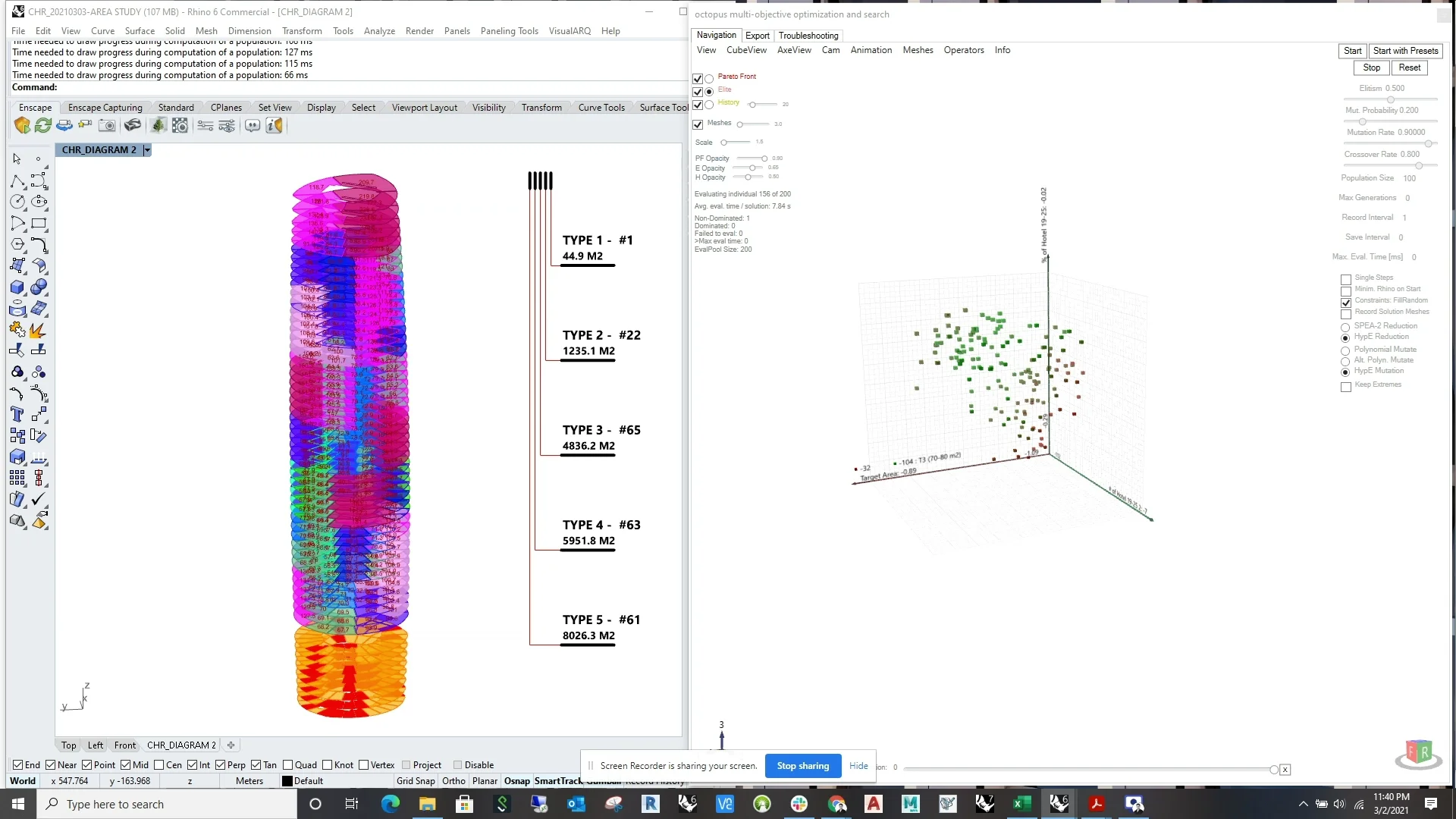Open the Enscape asset library tree icon
This screenshot has height=819, width=1456.
(158, 126)
